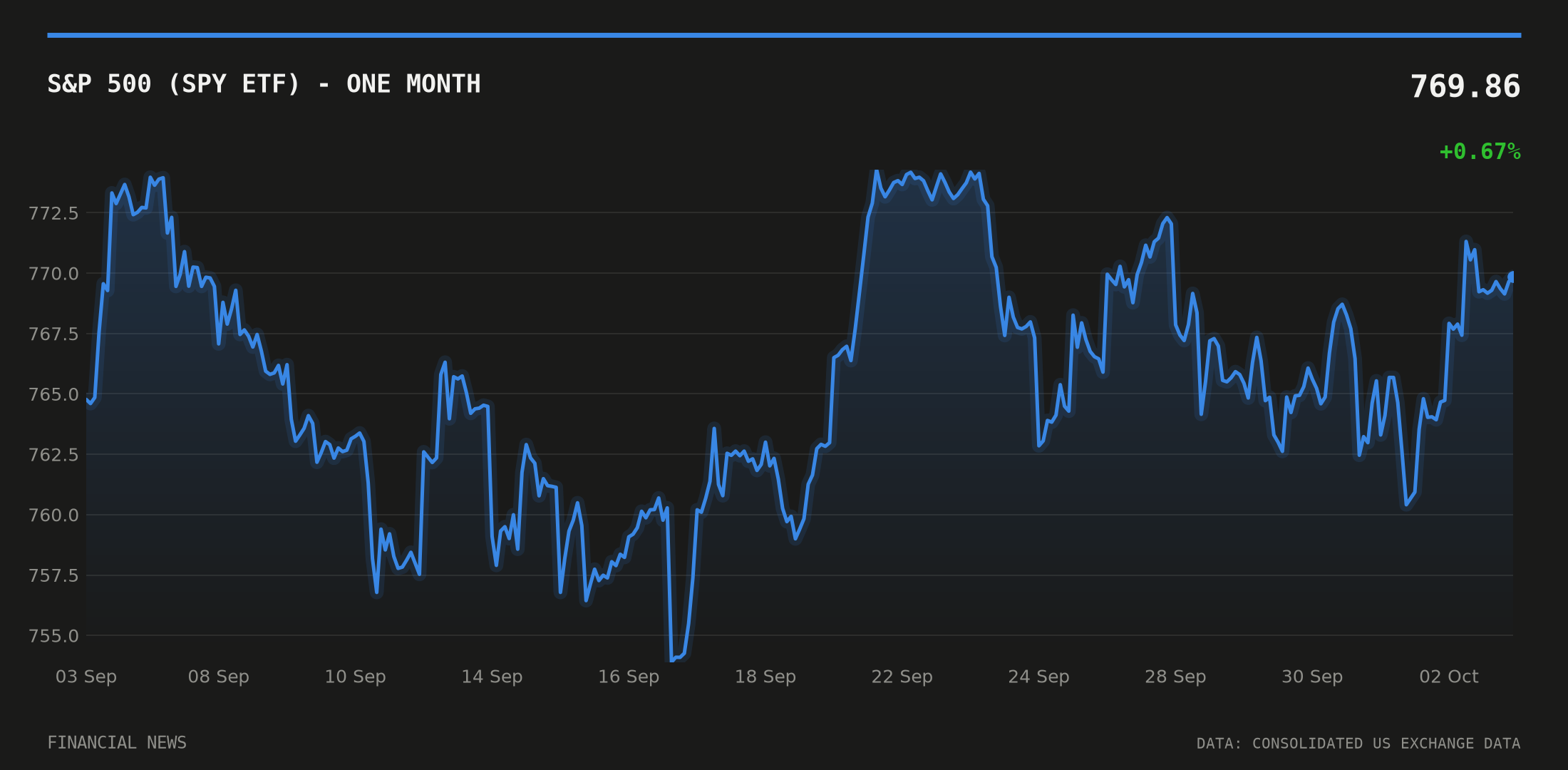The height and width of the screenshot is (770, 1568).
Task: Click the DATA: CONSOLIDATED US EXCHANGE DATA credit
Action: click(x=1358, y=744)
